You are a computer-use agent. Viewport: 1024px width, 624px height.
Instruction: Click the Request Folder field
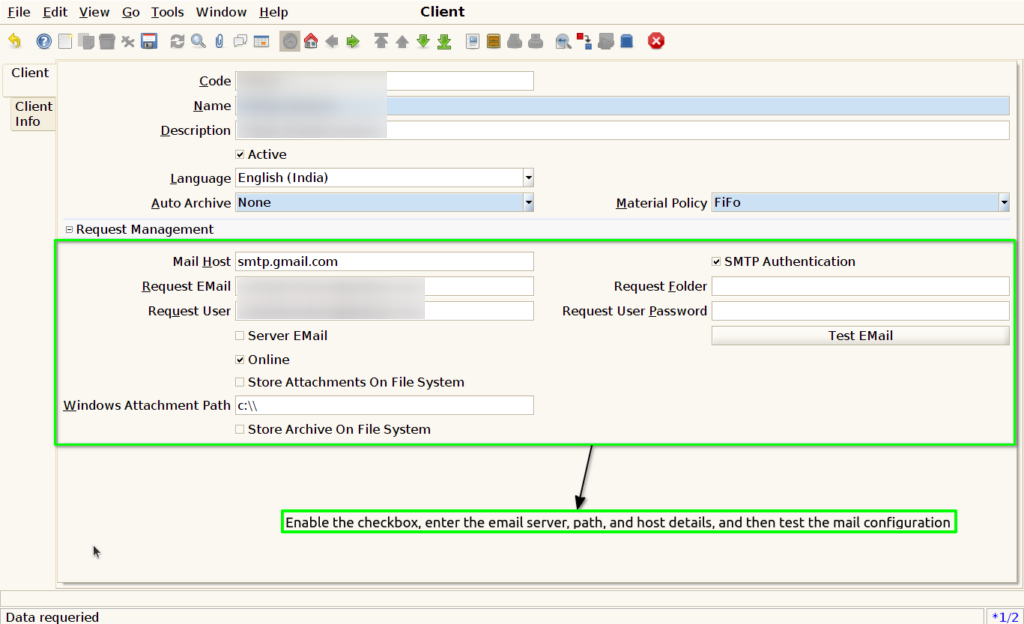tap(860, 287)
